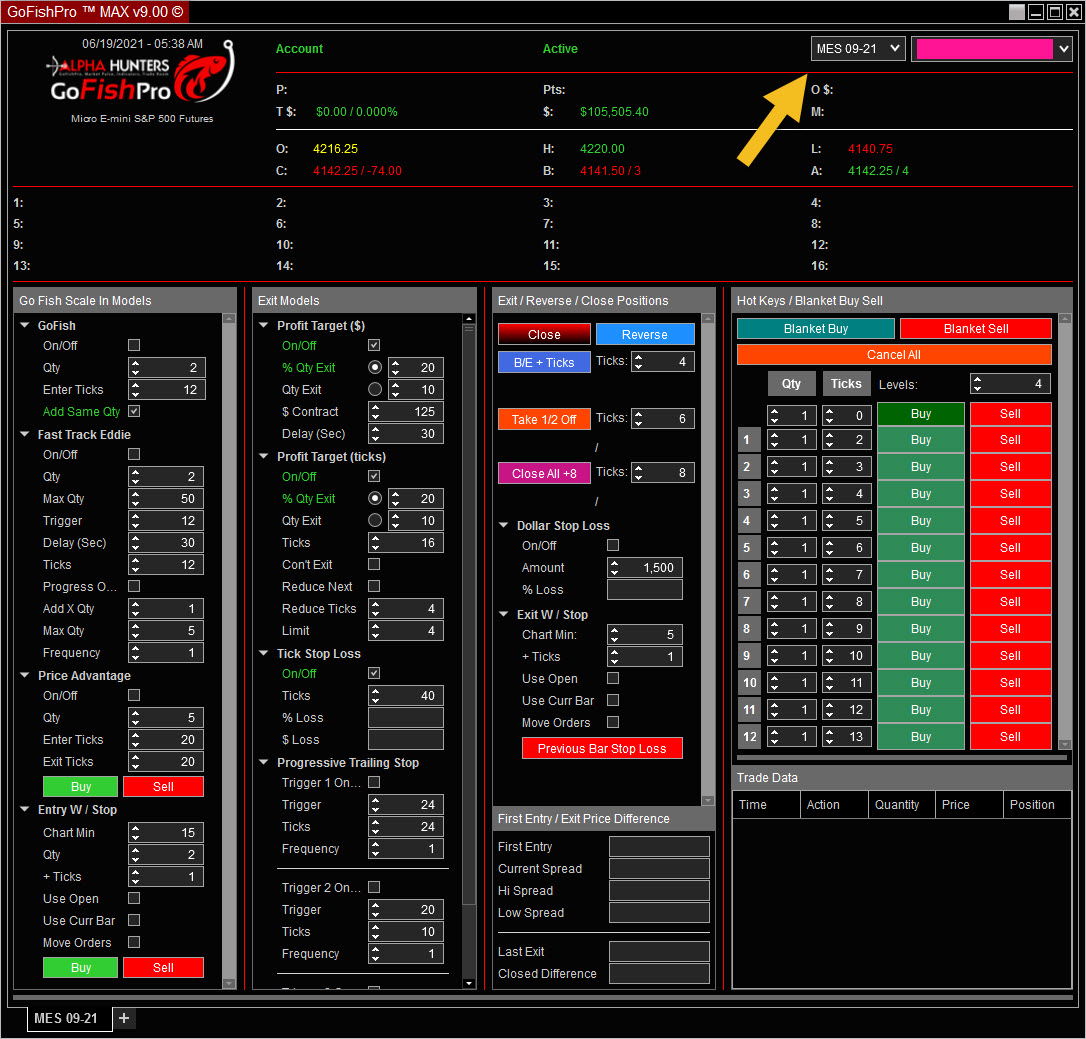The image size is (1086, 1039).
Task: Adjust the Take 1/2 Off ticks stepper
Action: click(x=639, y=418)
